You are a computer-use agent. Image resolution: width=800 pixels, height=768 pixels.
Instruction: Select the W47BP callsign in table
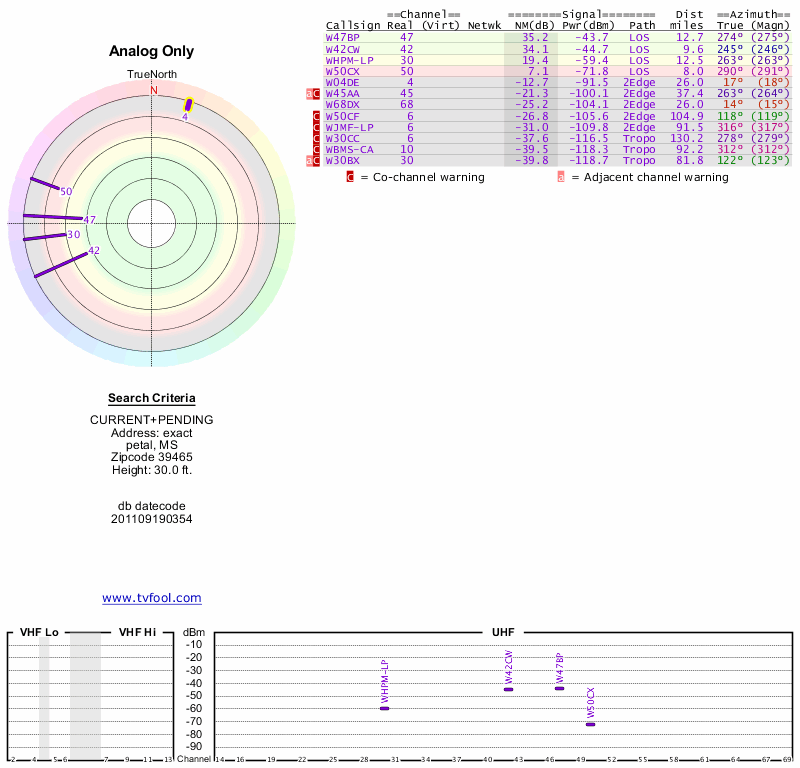pyautogui.click(x=342, y=37)
